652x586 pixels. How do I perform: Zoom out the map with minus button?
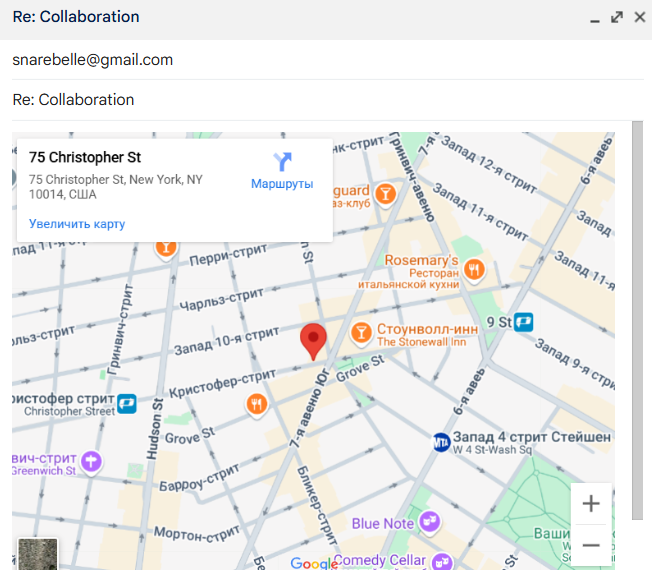[591, 545]
